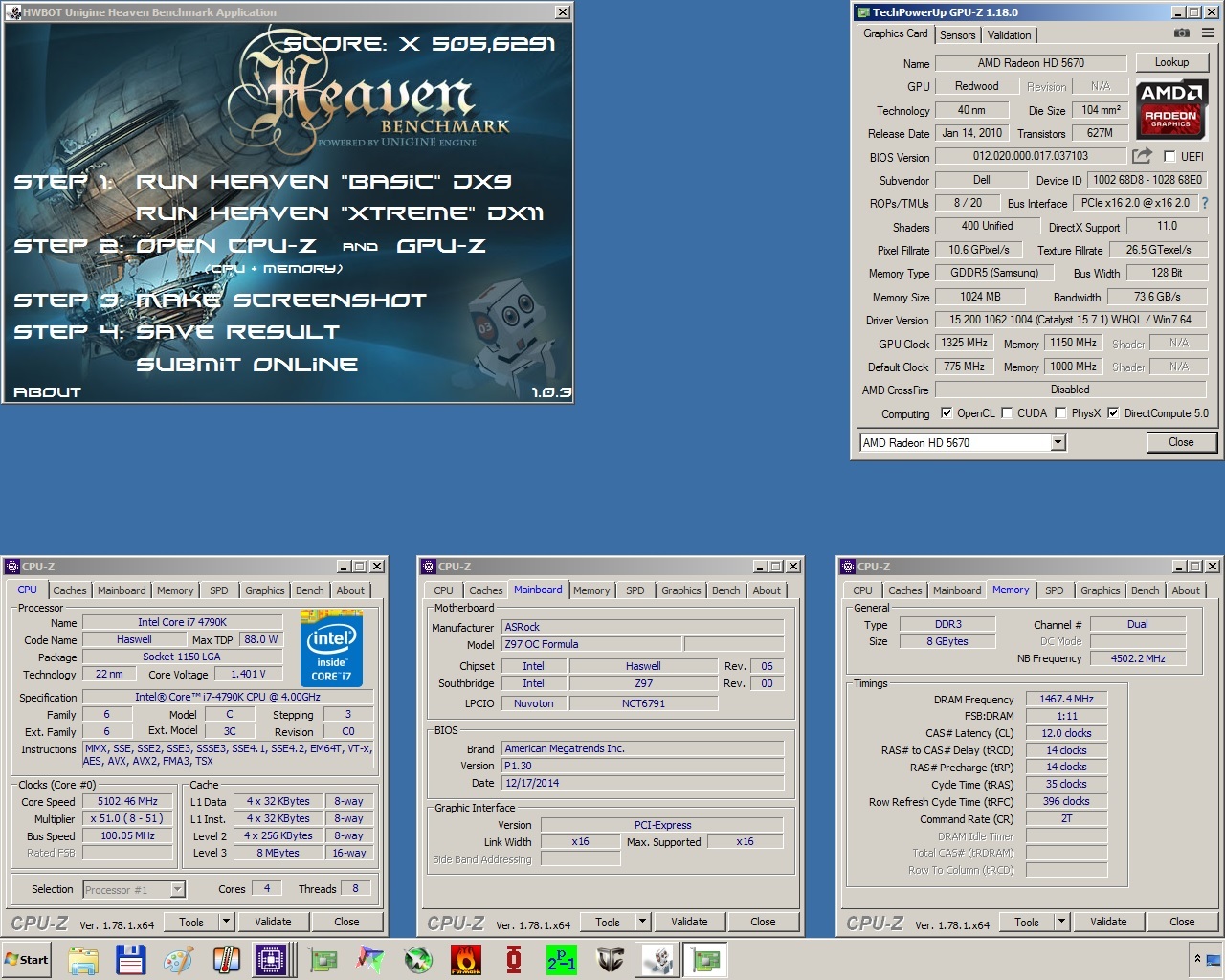Click Make Screenshot in Heaven window
Image resolution: width=1225 pixels, height=980 pixels.
pos(281,301)
